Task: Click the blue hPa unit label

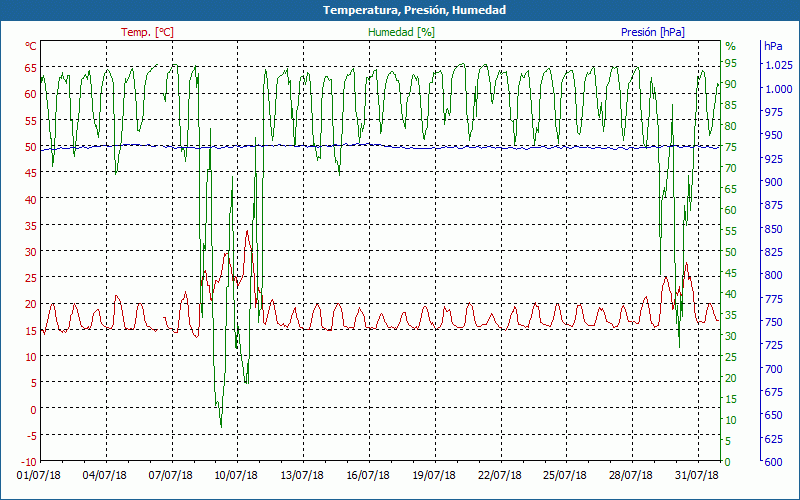Action: tap(773, 46)
